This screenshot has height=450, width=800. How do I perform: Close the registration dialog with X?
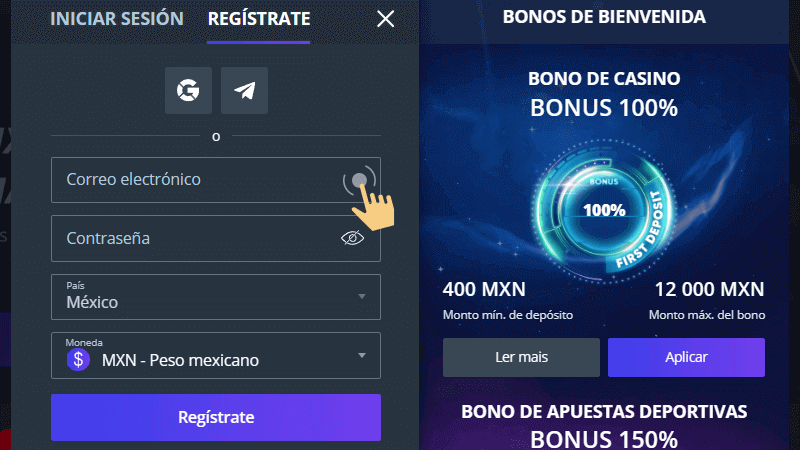(x=386, y=19)
